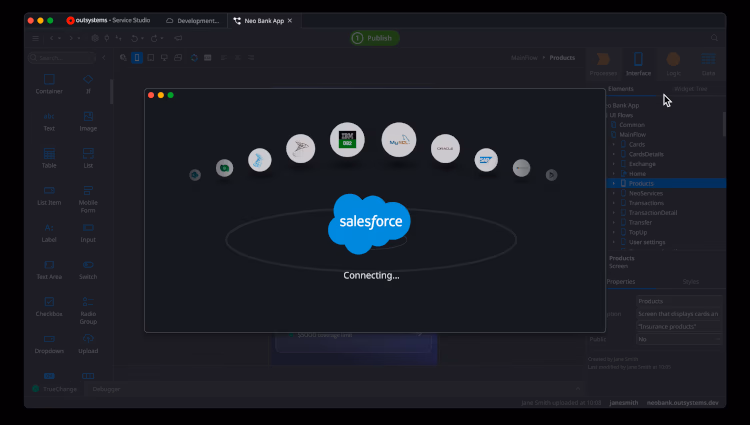Click the grey connector icon right of SAP
750x425 pixels.
click(x=521, y=168)
